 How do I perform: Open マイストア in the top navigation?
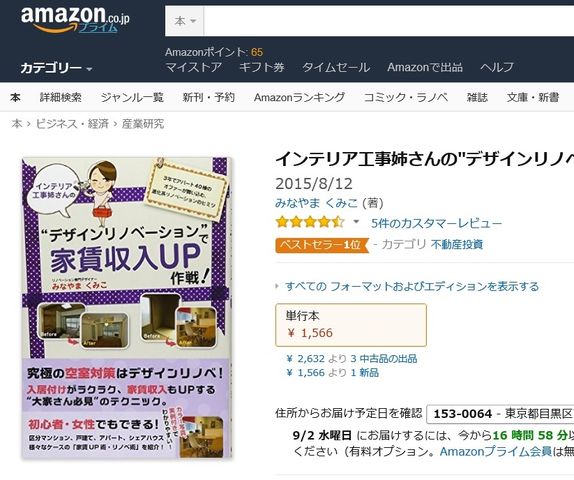pos(193,67)
